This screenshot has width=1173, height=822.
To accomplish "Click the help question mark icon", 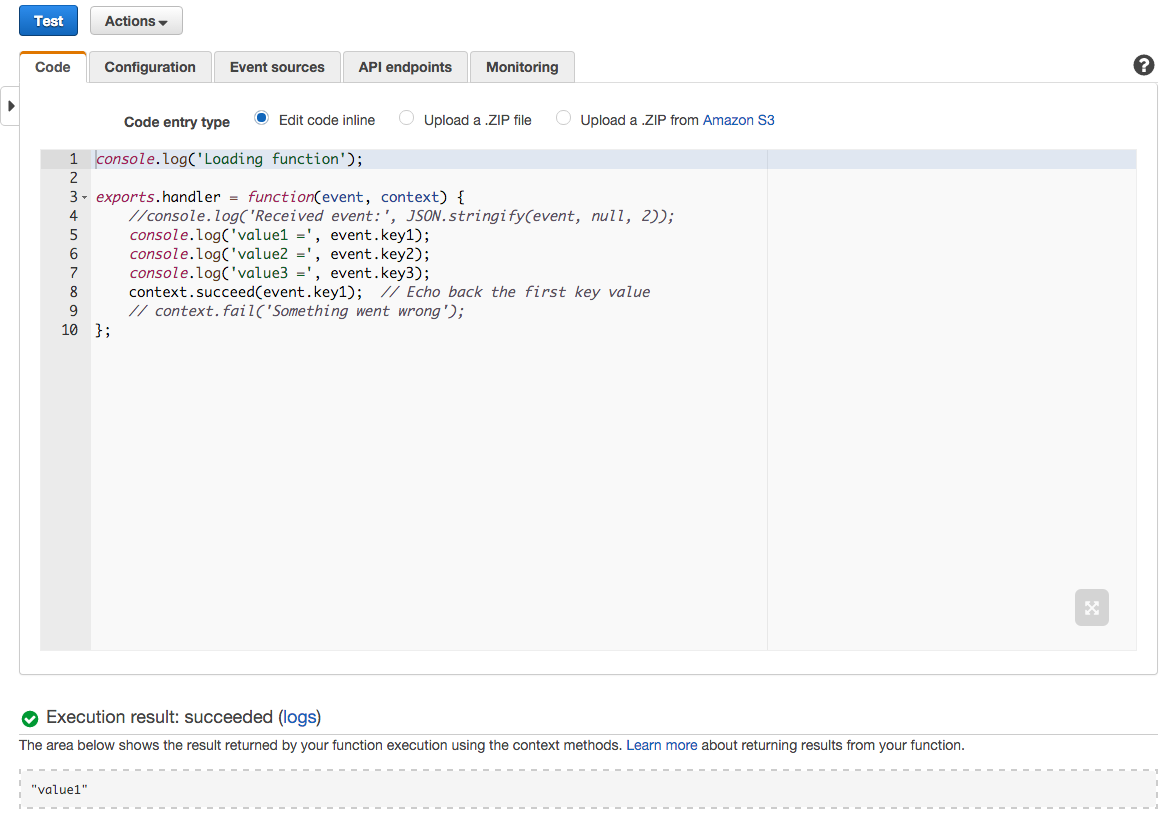I will (x=1143, y=66).
